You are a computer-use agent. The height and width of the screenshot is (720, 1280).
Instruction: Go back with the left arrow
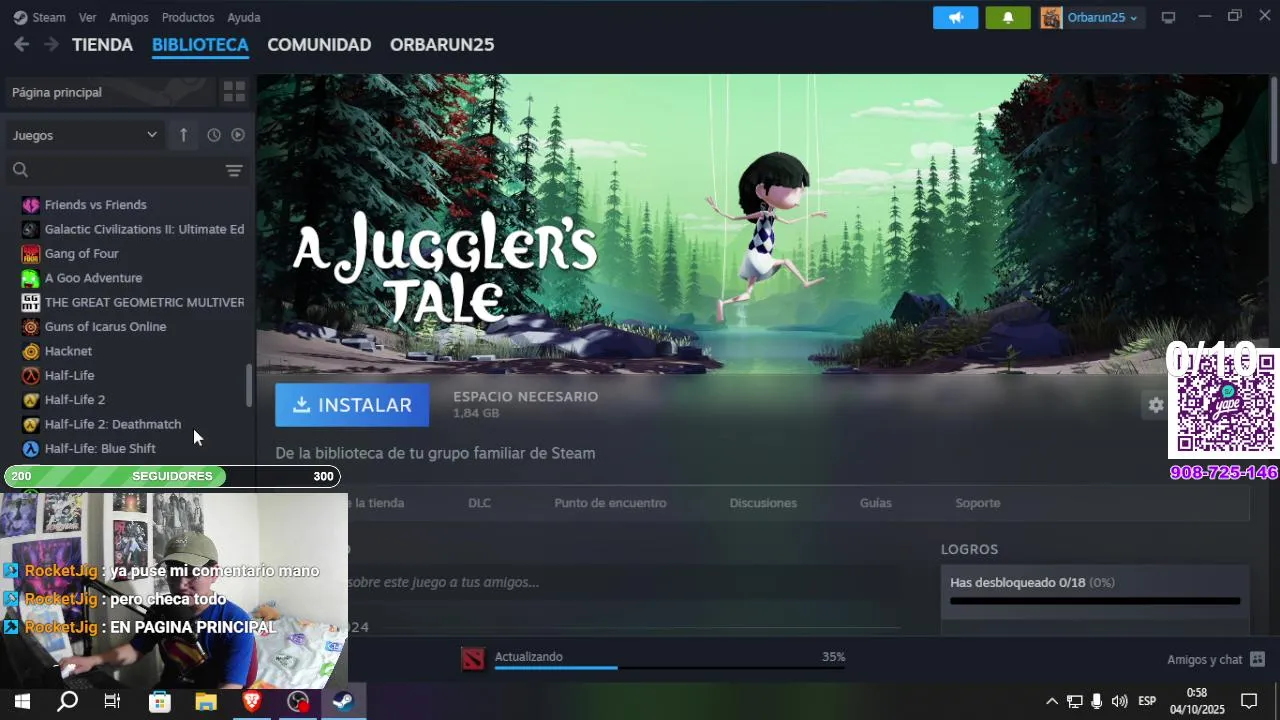21,44
